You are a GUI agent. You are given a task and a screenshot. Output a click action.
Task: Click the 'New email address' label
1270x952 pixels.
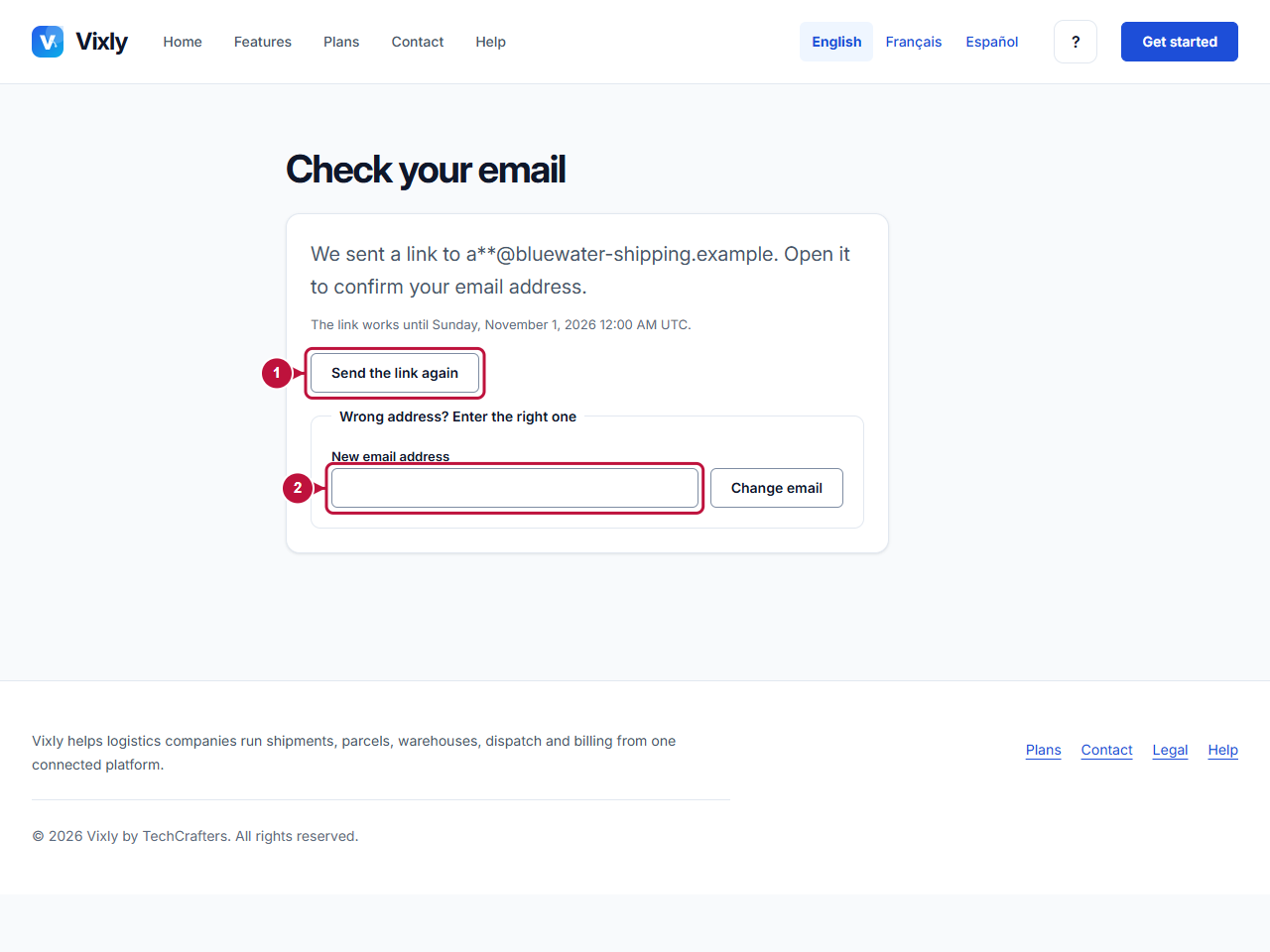coord(390,456)
